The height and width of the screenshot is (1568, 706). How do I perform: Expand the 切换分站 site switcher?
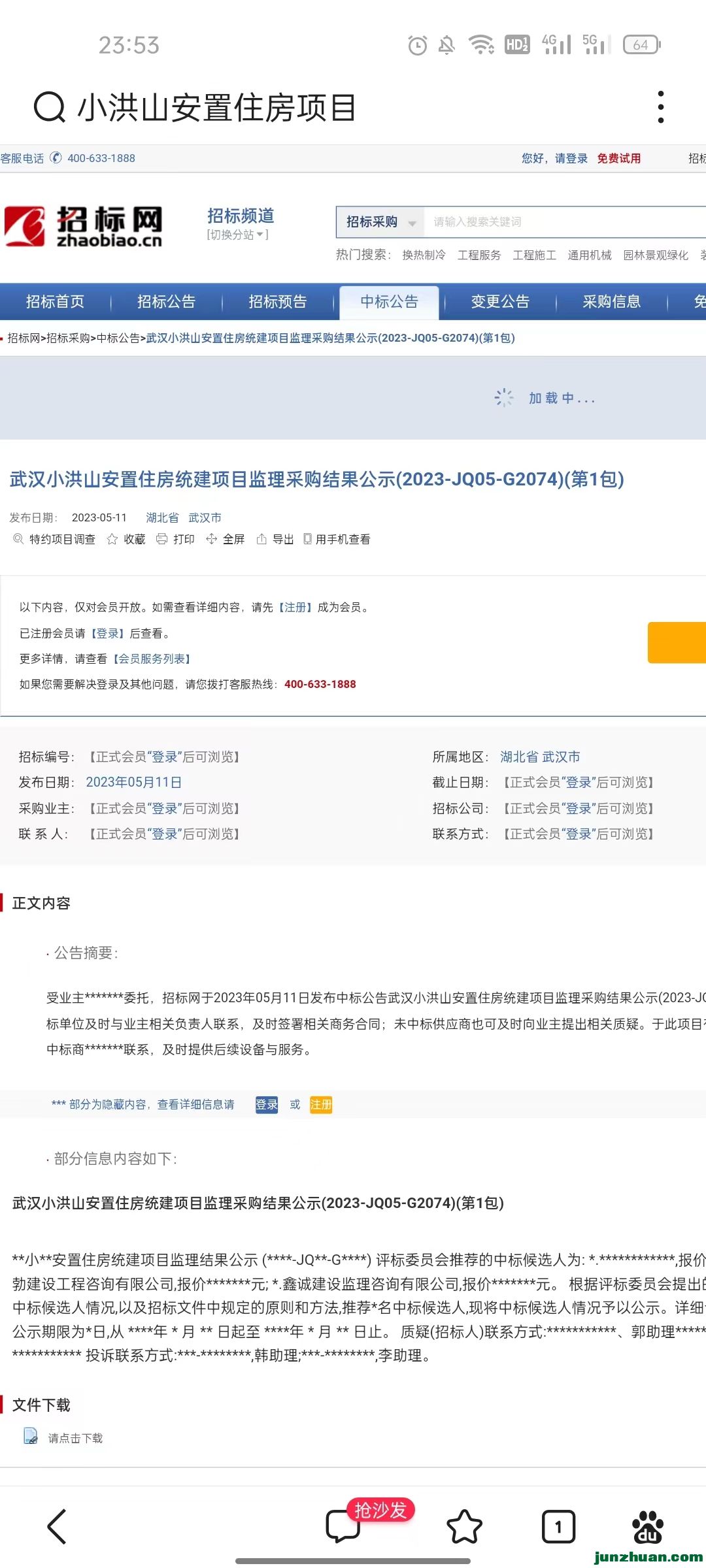click(x=238, y=235)
